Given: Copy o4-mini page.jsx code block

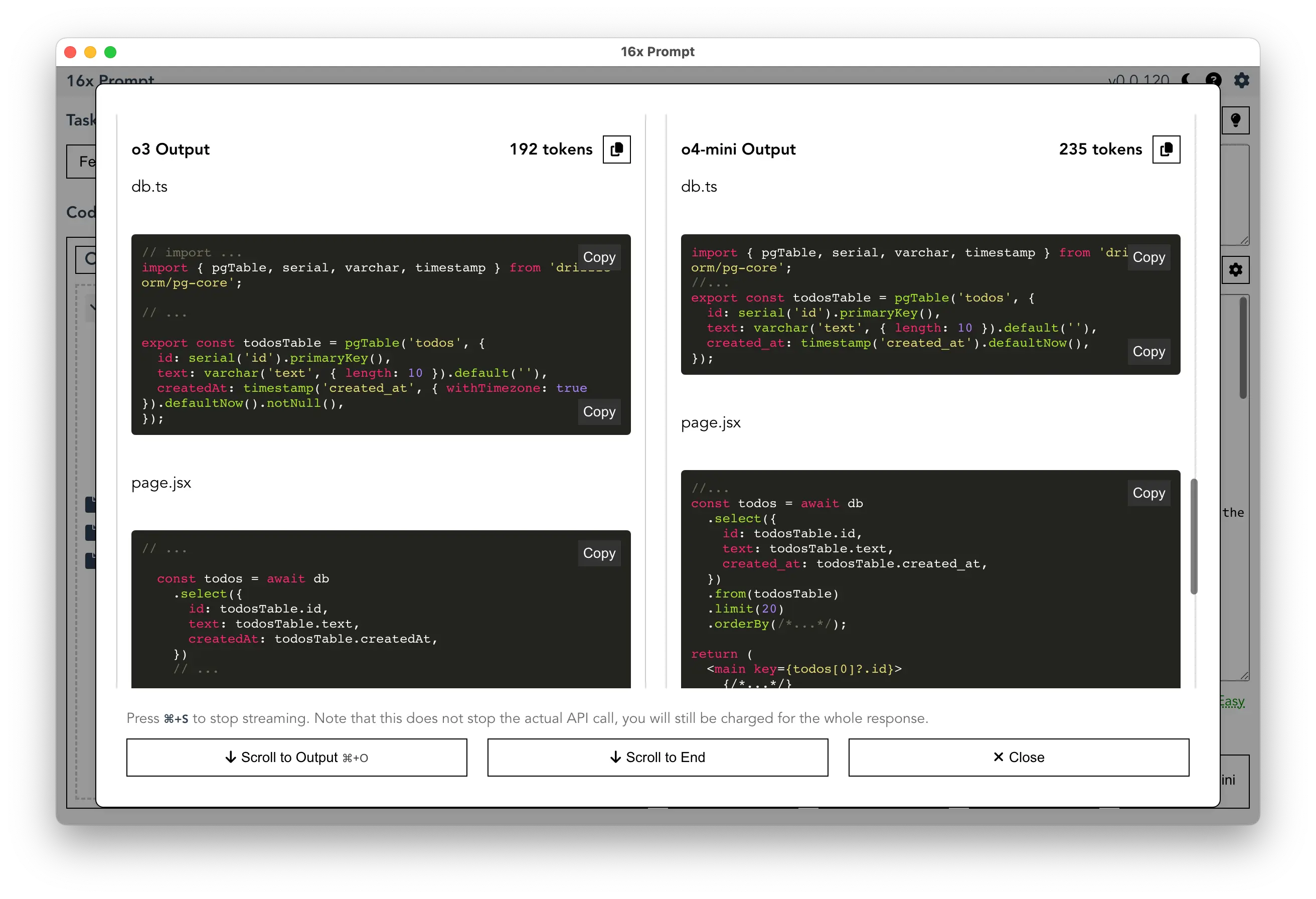Looking at the screenshot, I should click(x=1148, y=494).
